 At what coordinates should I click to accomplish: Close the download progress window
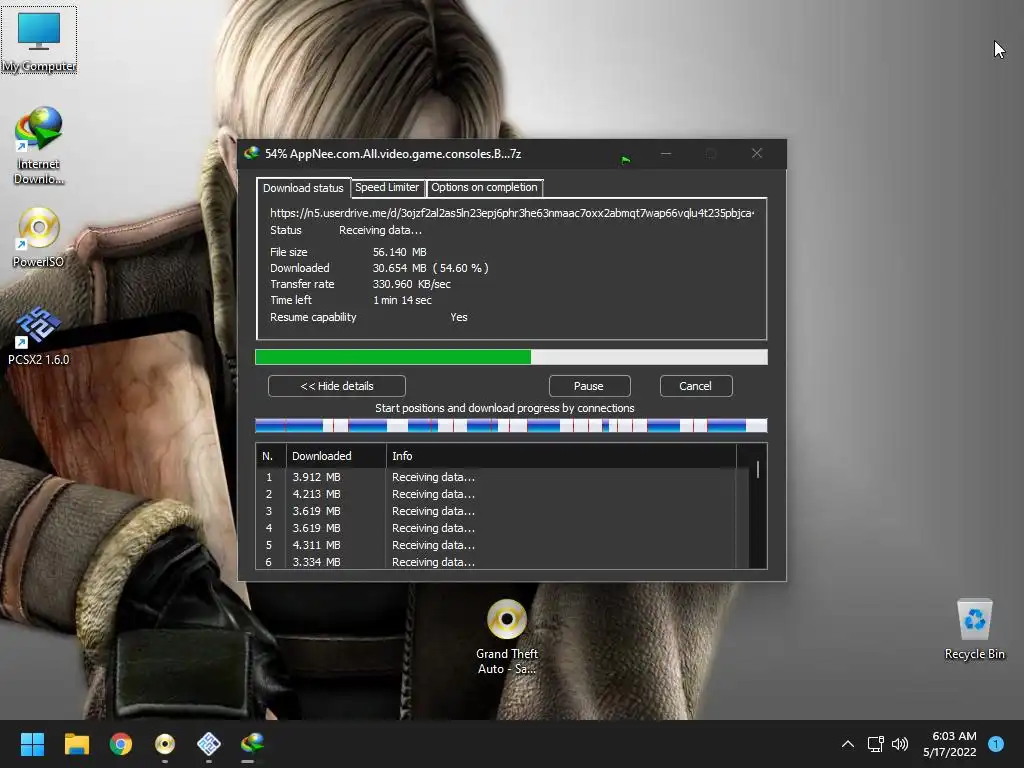[757, 153]
